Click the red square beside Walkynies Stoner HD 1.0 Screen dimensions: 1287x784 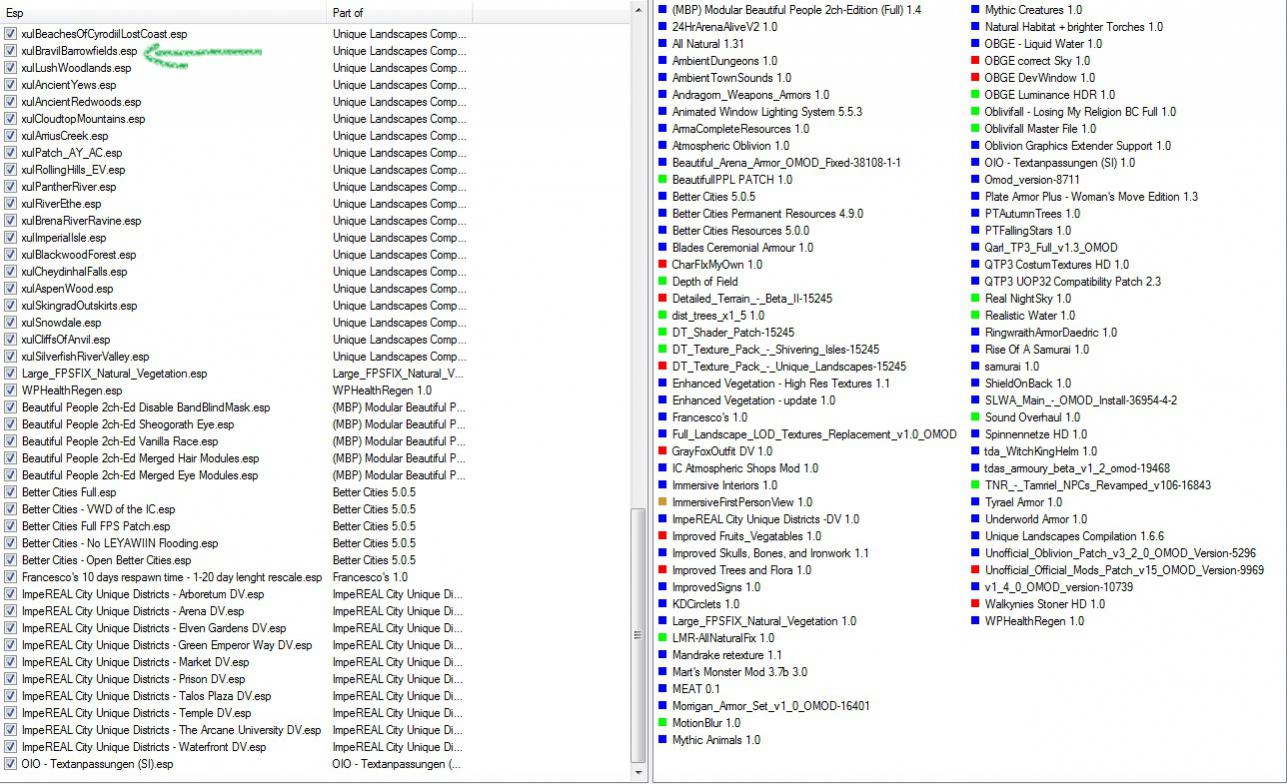(x=975, y=604)
